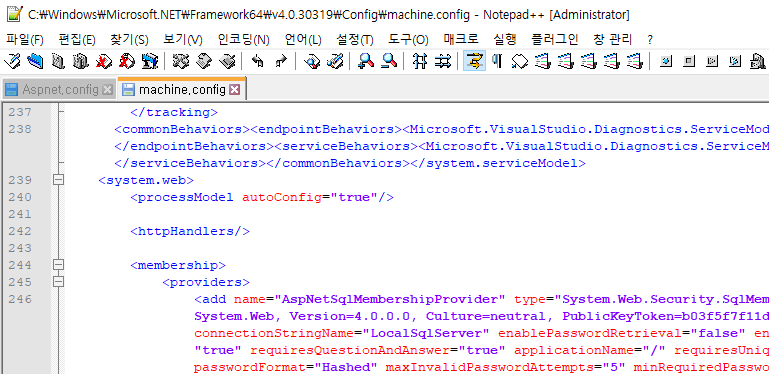
Task: Close the Aspnet.config tab
Action: click(x=107, y=90)
